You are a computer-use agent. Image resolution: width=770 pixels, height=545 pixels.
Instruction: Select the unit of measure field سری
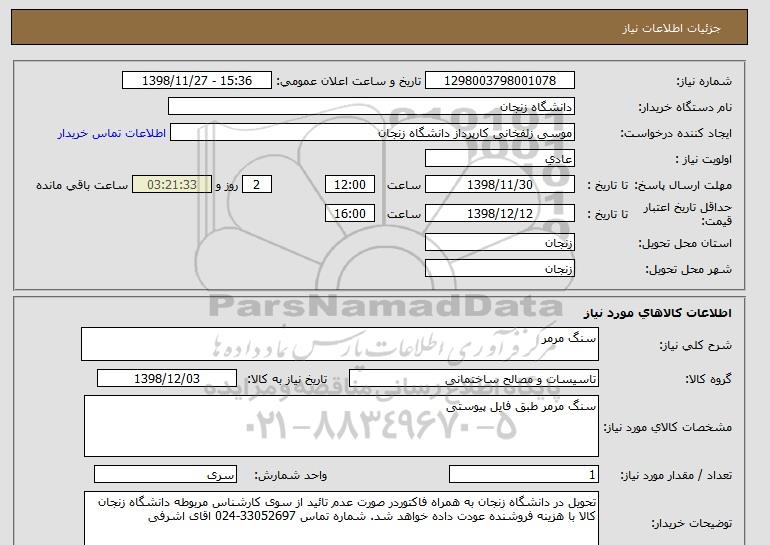165,474
